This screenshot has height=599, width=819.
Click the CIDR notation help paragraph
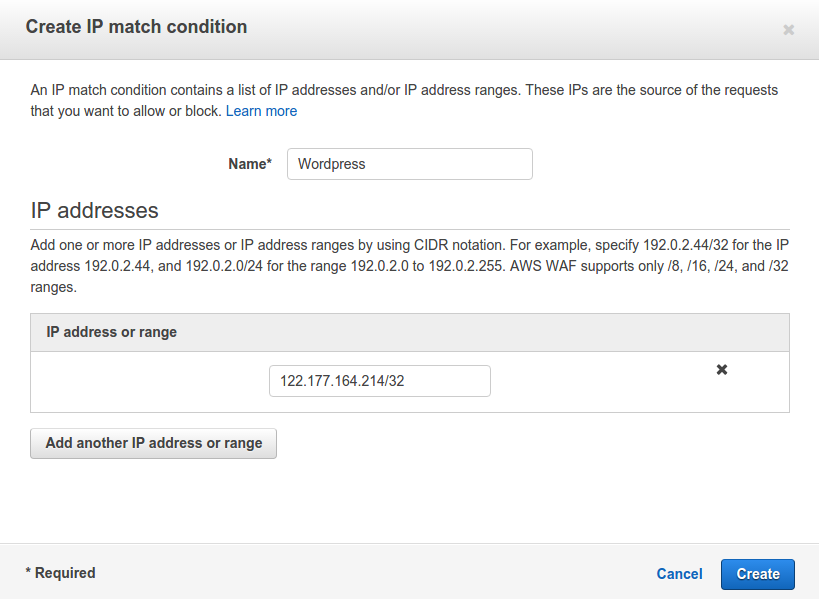click(x=410, y=266)
